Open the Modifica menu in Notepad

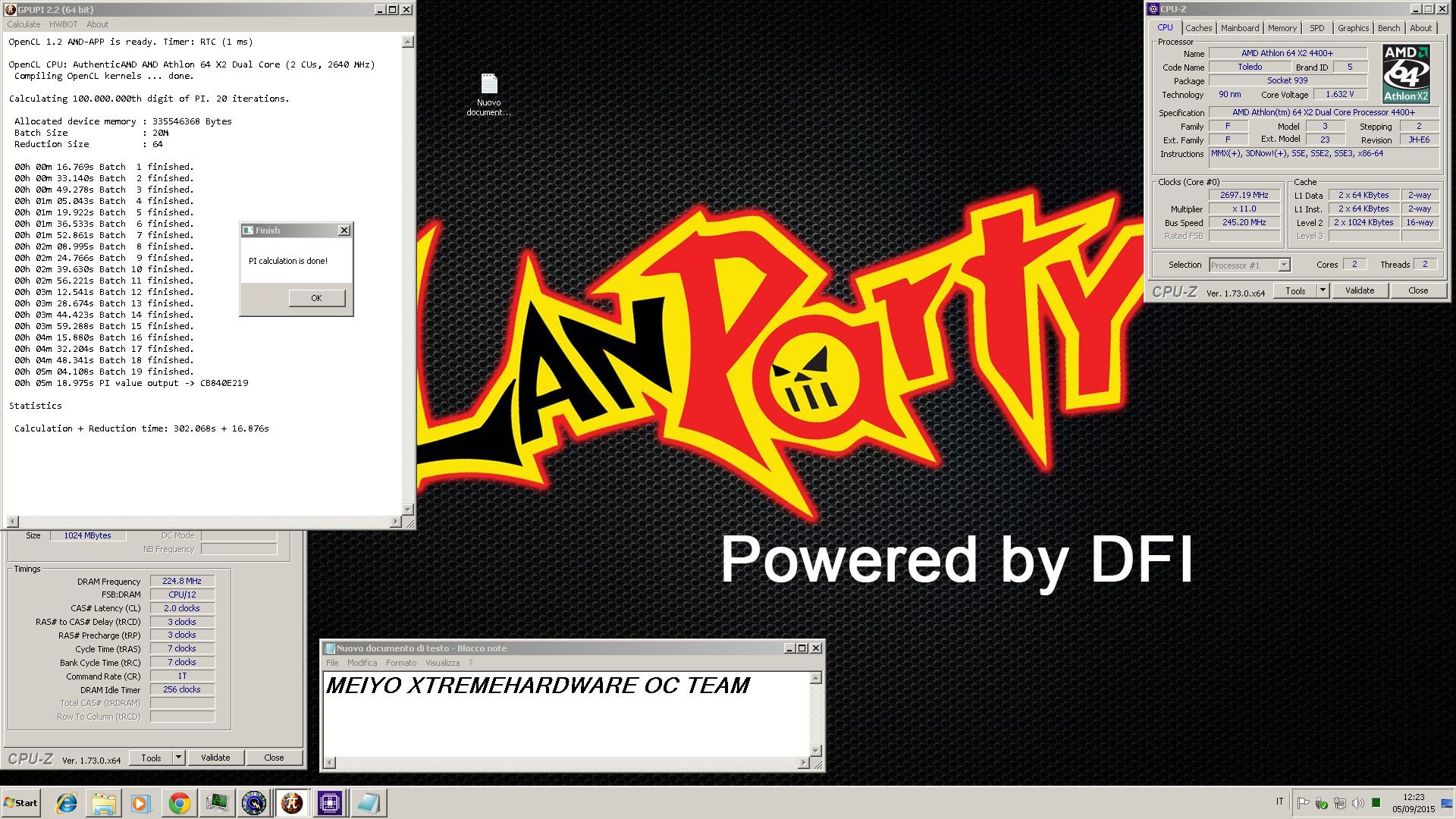(x=362, y=663)
